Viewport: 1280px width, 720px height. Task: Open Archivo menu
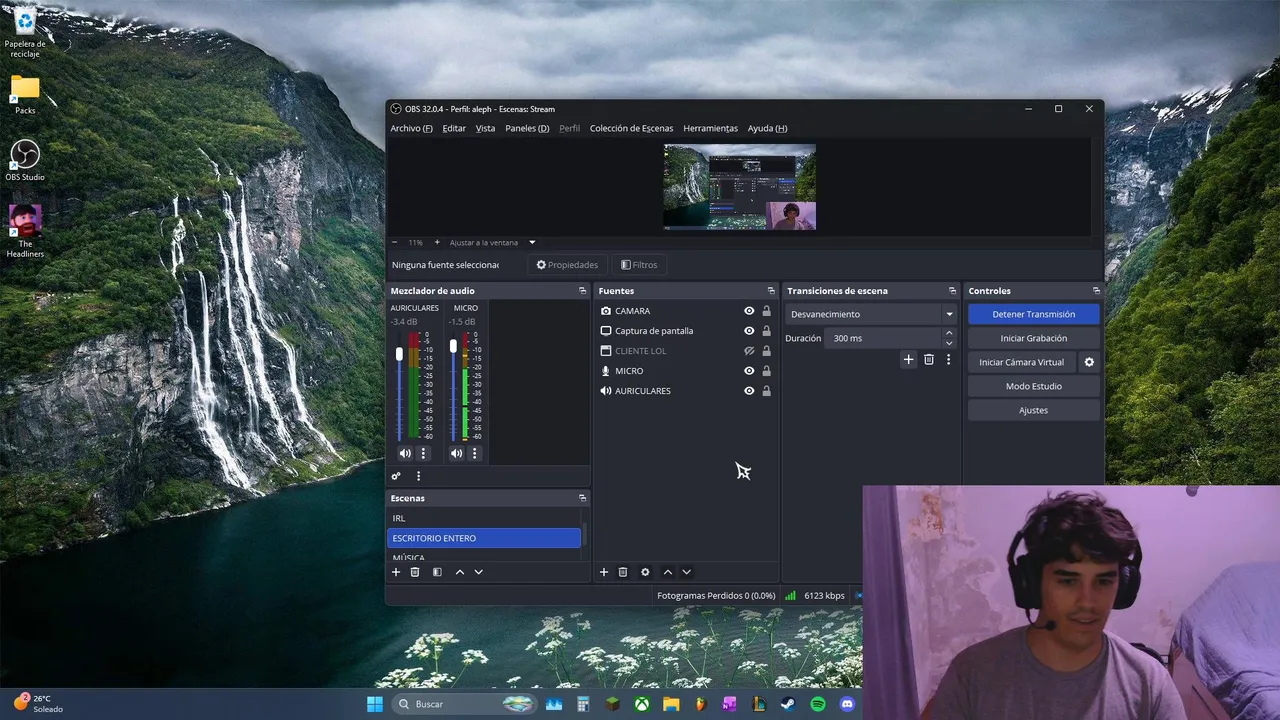pos(411,128)
